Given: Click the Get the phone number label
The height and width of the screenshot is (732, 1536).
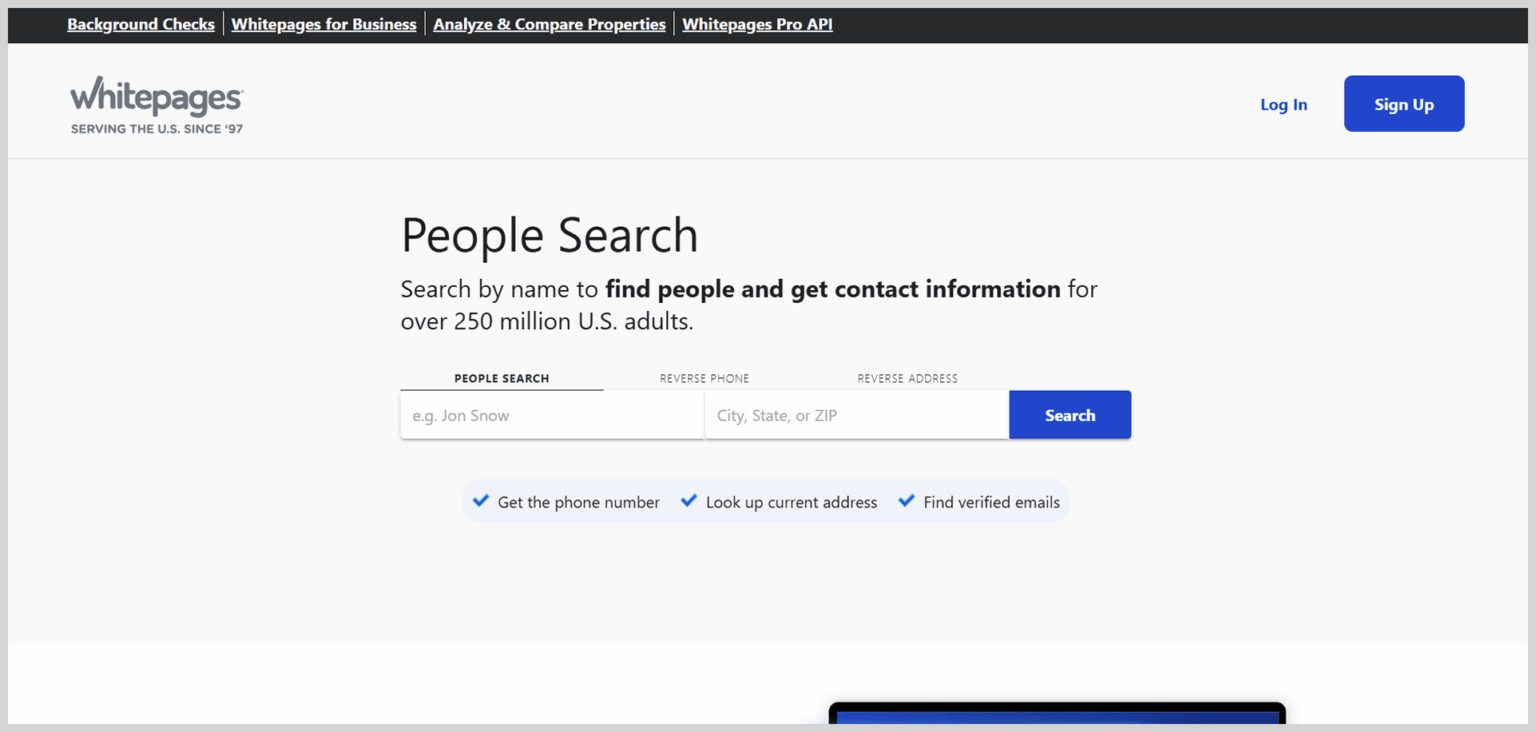Looking at the screenshot, I should pos(578,501).
